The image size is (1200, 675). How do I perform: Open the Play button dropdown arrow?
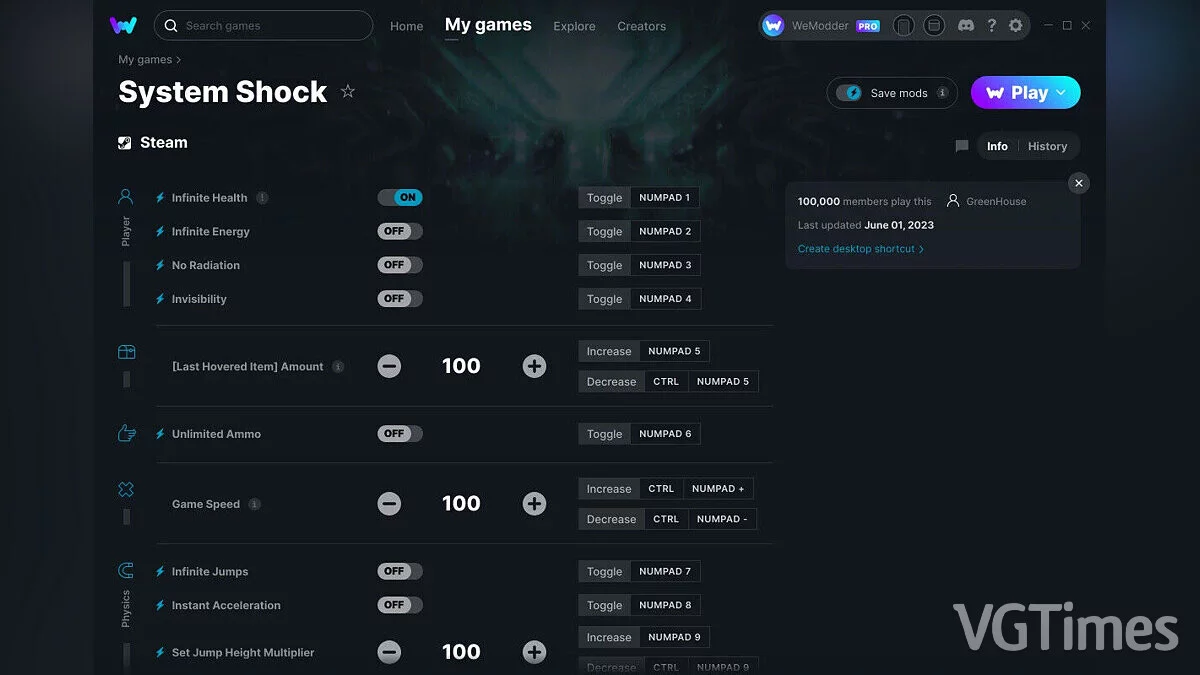[x=1061, y=93]
